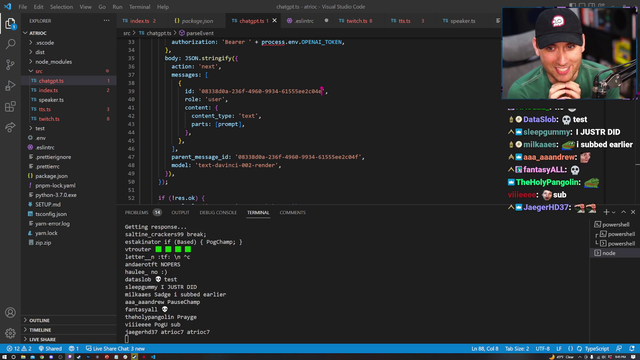The width and height of the screenshot is (640, 360).
Task: Select the node terminal in the terminal list
Action: tap(615, 253)
